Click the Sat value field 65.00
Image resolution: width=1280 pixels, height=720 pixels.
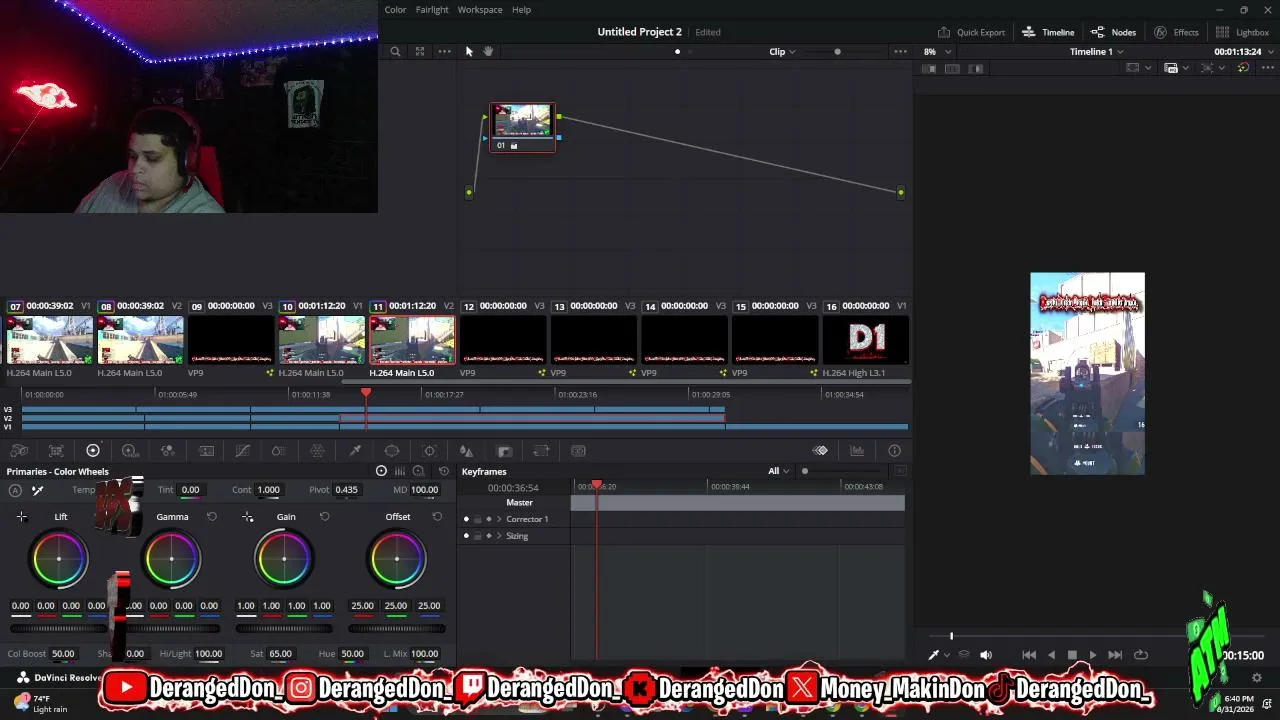coord(280,654)
